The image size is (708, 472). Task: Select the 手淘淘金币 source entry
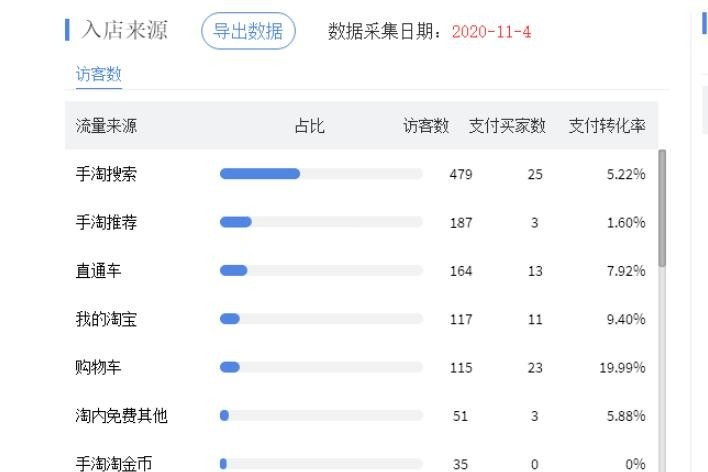point(114,464)
